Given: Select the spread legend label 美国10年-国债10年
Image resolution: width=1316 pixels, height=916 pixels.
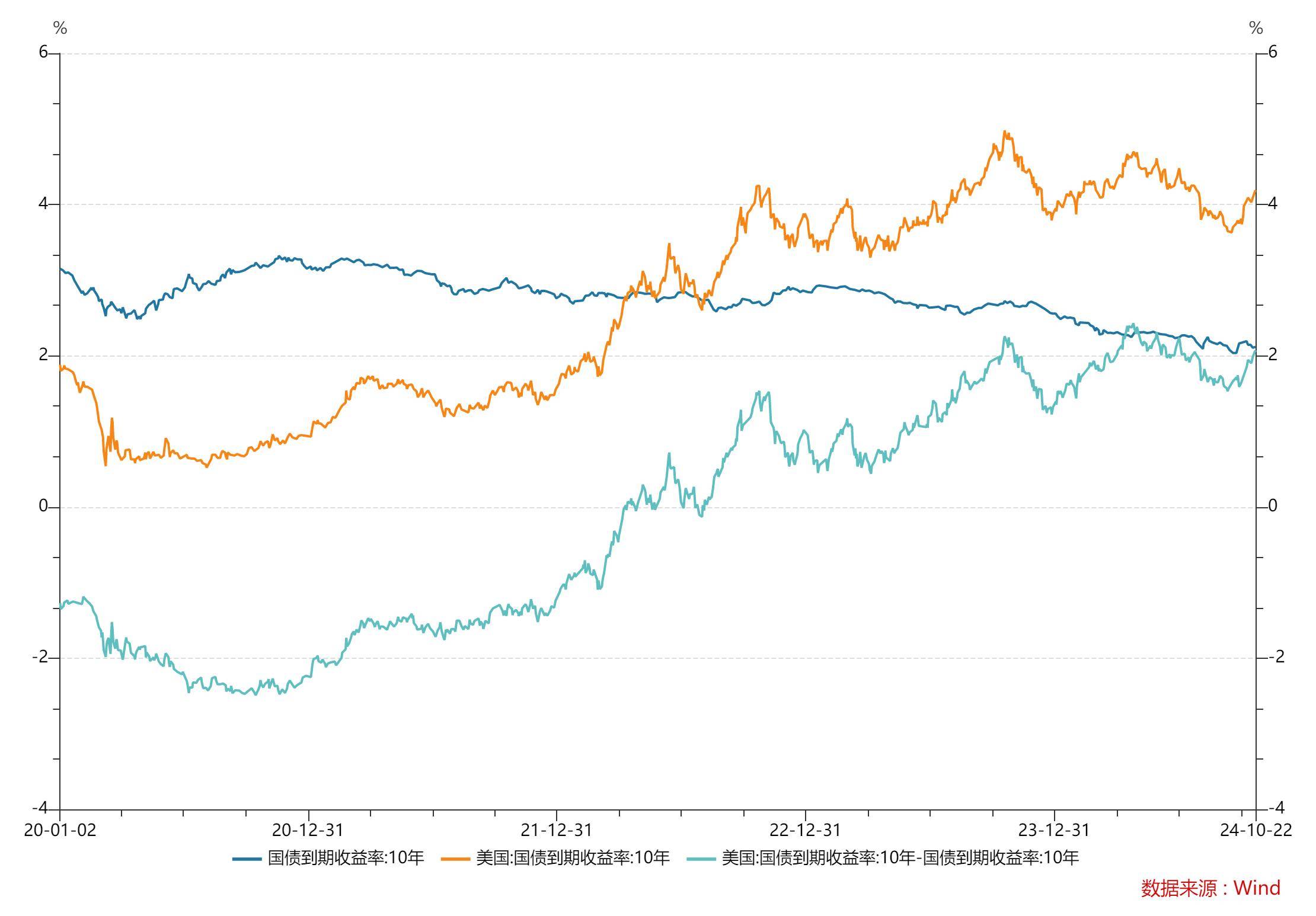Looking at the screenshot, I should tap(900, 858).
